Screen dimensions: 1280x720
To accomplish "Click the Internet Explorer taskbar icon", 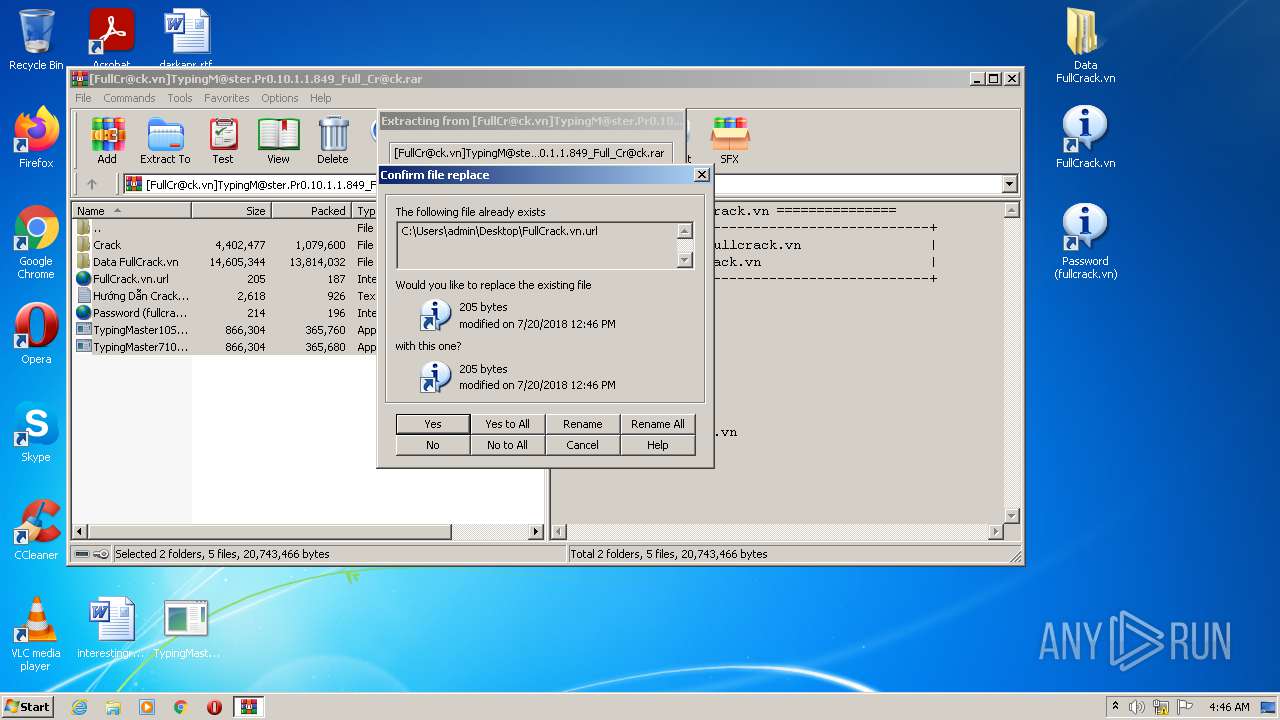I will [80, 707].
